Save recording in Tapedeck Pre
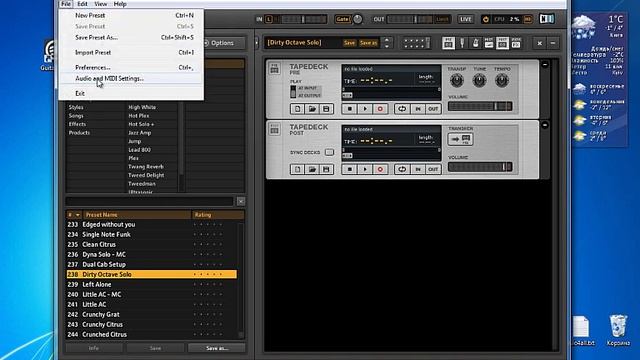The width and height of the screenshot is (640, 360). [326, 109]
